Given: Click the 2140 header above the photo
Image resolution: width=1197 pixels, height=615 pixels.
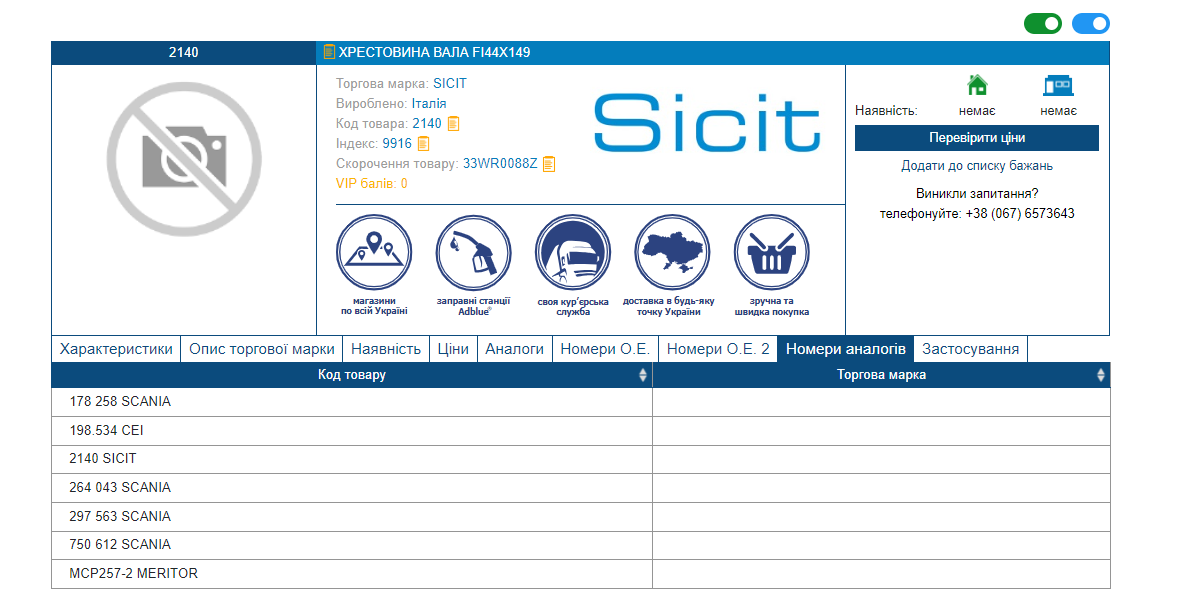Looking at the screenshot, I should pyautogui.click(x=183, y=53).
